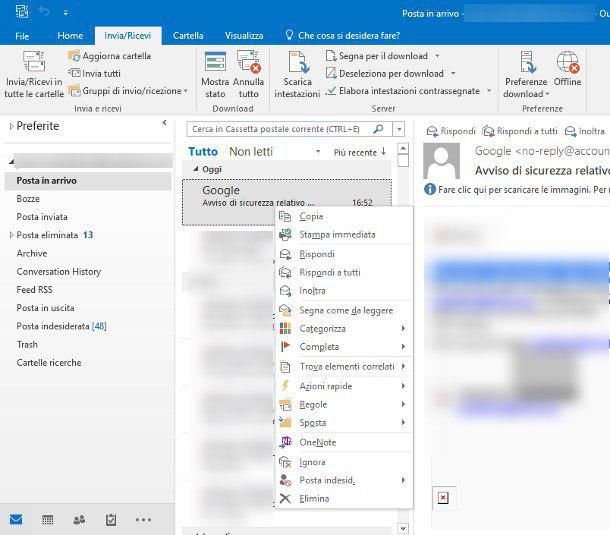
Task: Open People contacts icon
Action: tap(79, 519)
